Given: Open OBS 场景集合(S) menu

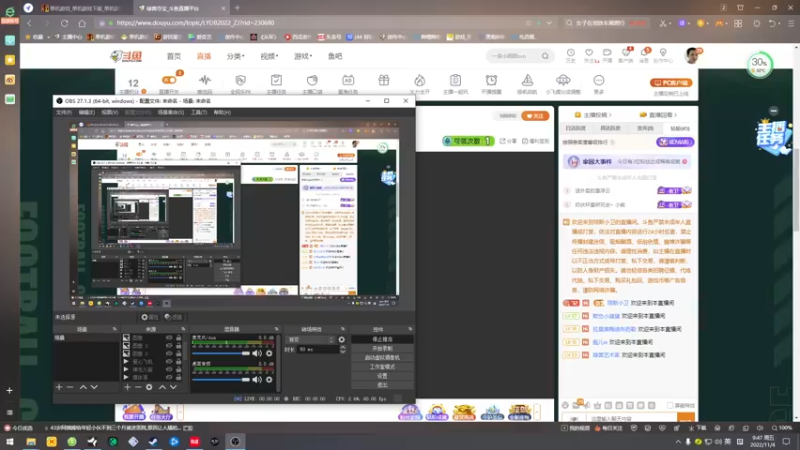Looking at the screenshot, I should [x=170, y=112].
